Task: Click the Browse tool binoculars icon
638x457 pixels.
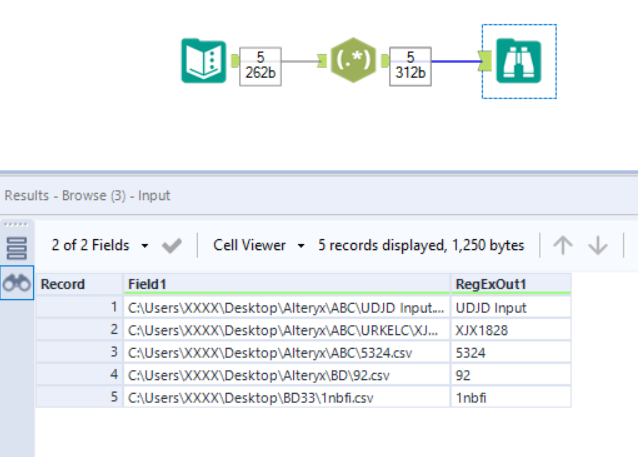Action: (x=518, y=61)
